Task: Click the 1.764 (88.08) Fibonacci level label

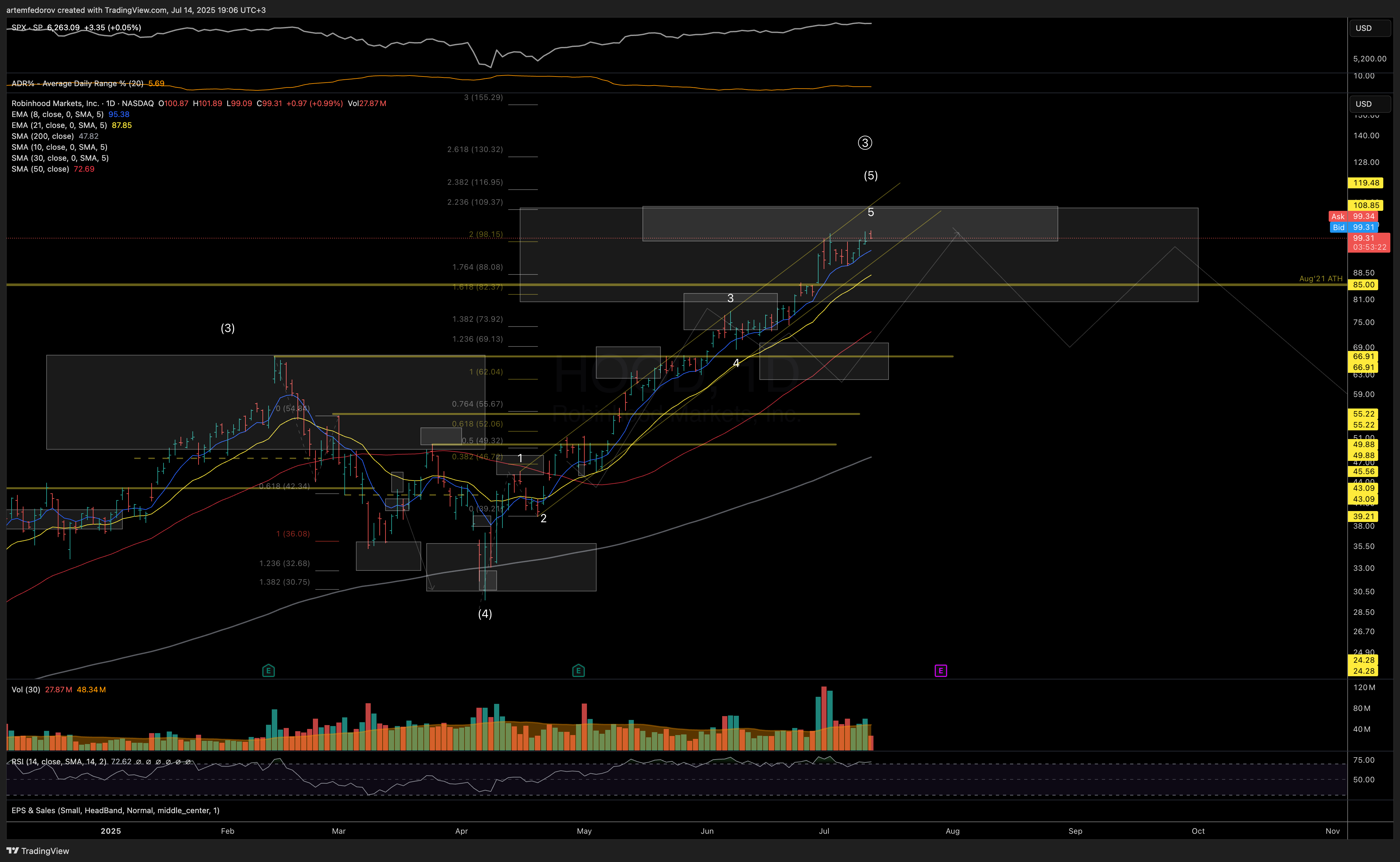Action: pos(477,267)
